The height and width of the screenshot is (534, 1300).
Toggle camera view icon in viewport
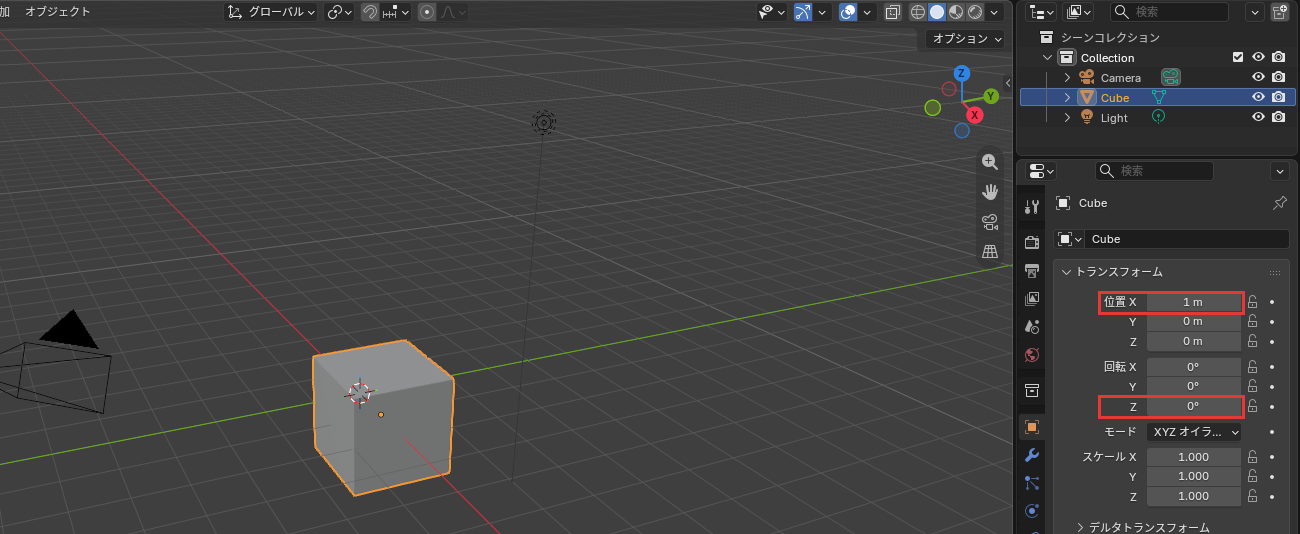point(990,222)
